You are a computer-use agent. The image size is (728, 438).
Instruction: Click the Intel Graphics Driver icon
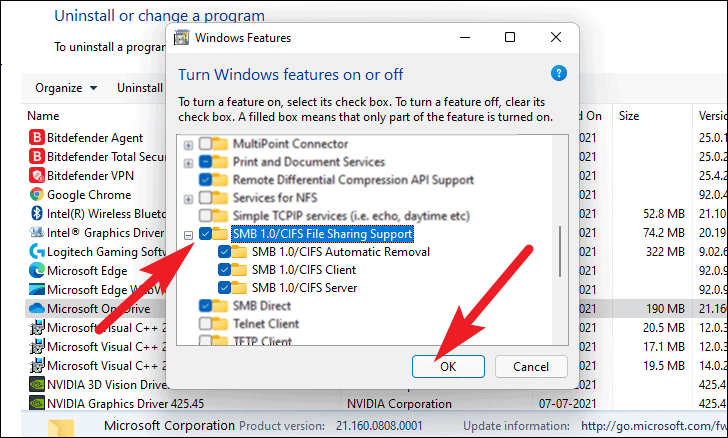click(36, 232)
